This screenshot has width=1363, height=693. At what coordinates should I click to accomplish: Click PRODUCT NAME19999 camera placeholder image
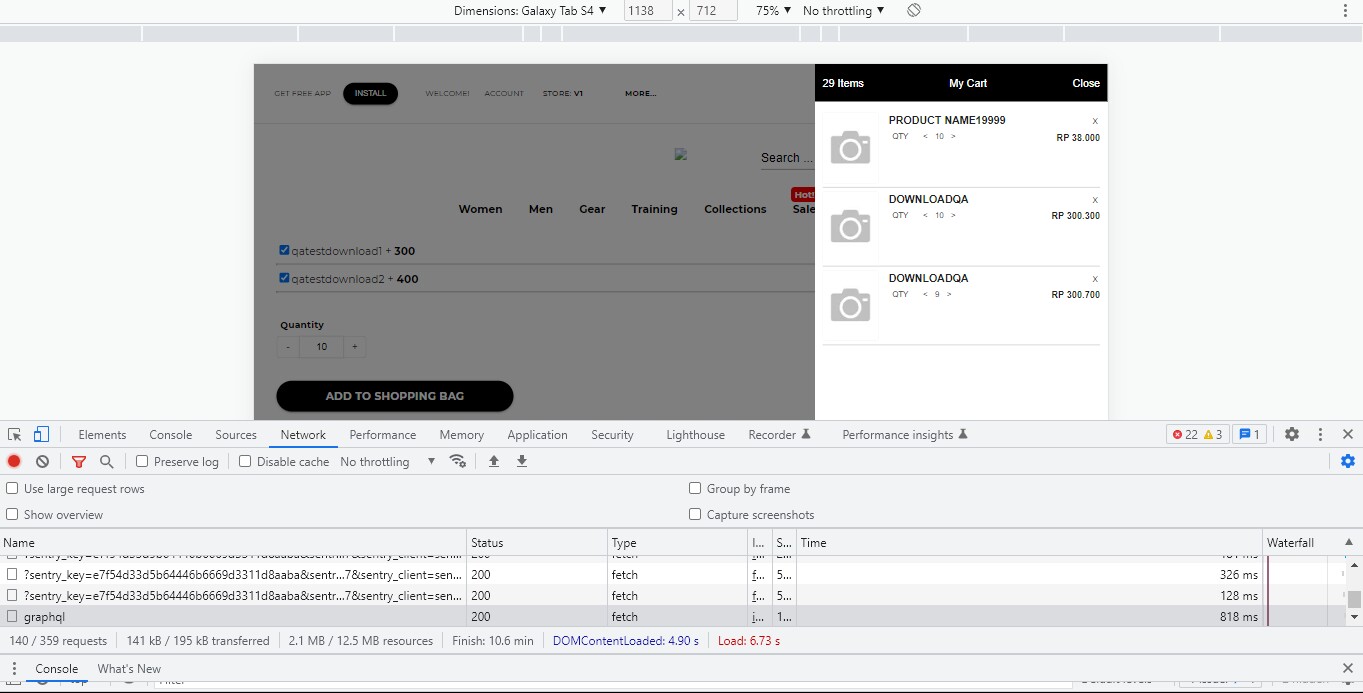click(x=850, y=147)
